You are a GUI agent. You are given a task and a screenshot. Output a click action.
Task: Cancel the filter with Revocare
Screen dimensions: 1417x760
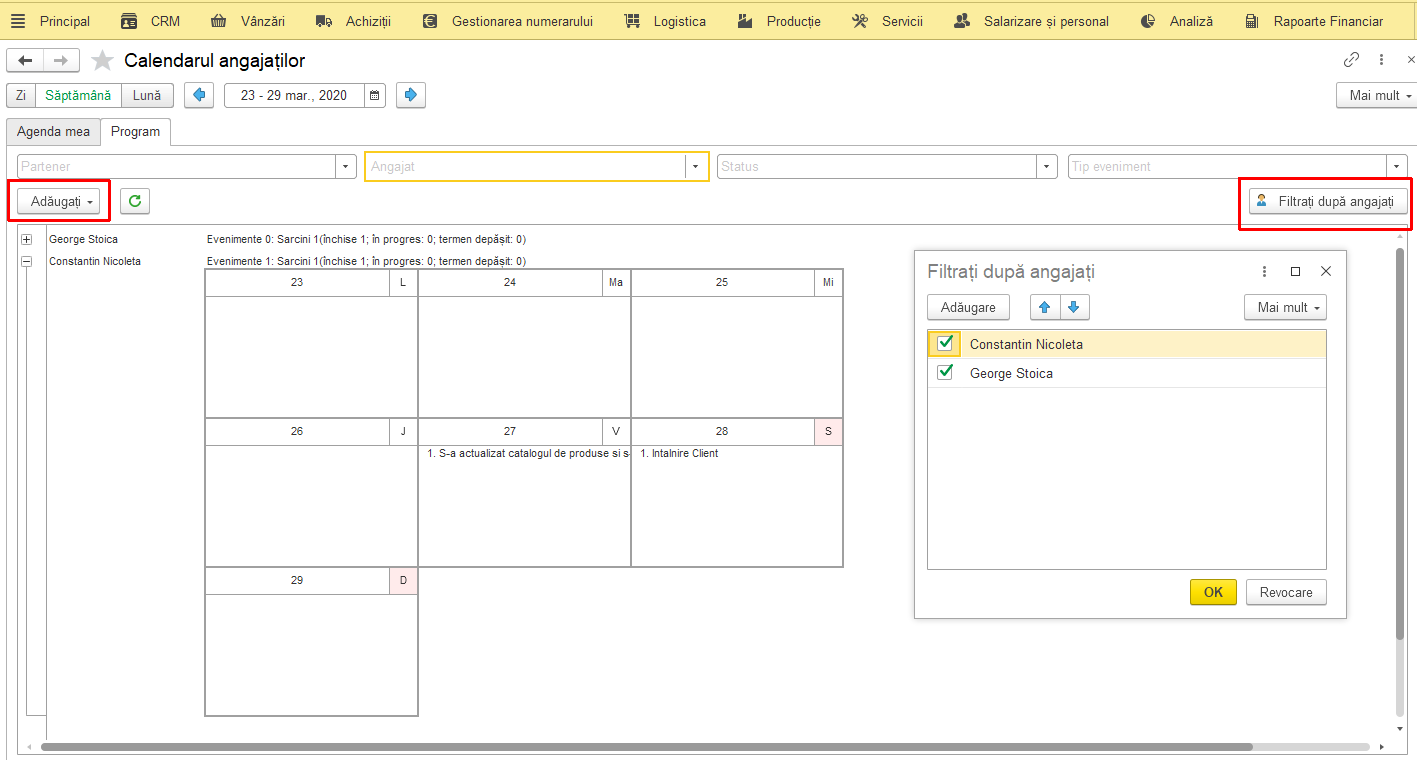(1286, 592)
